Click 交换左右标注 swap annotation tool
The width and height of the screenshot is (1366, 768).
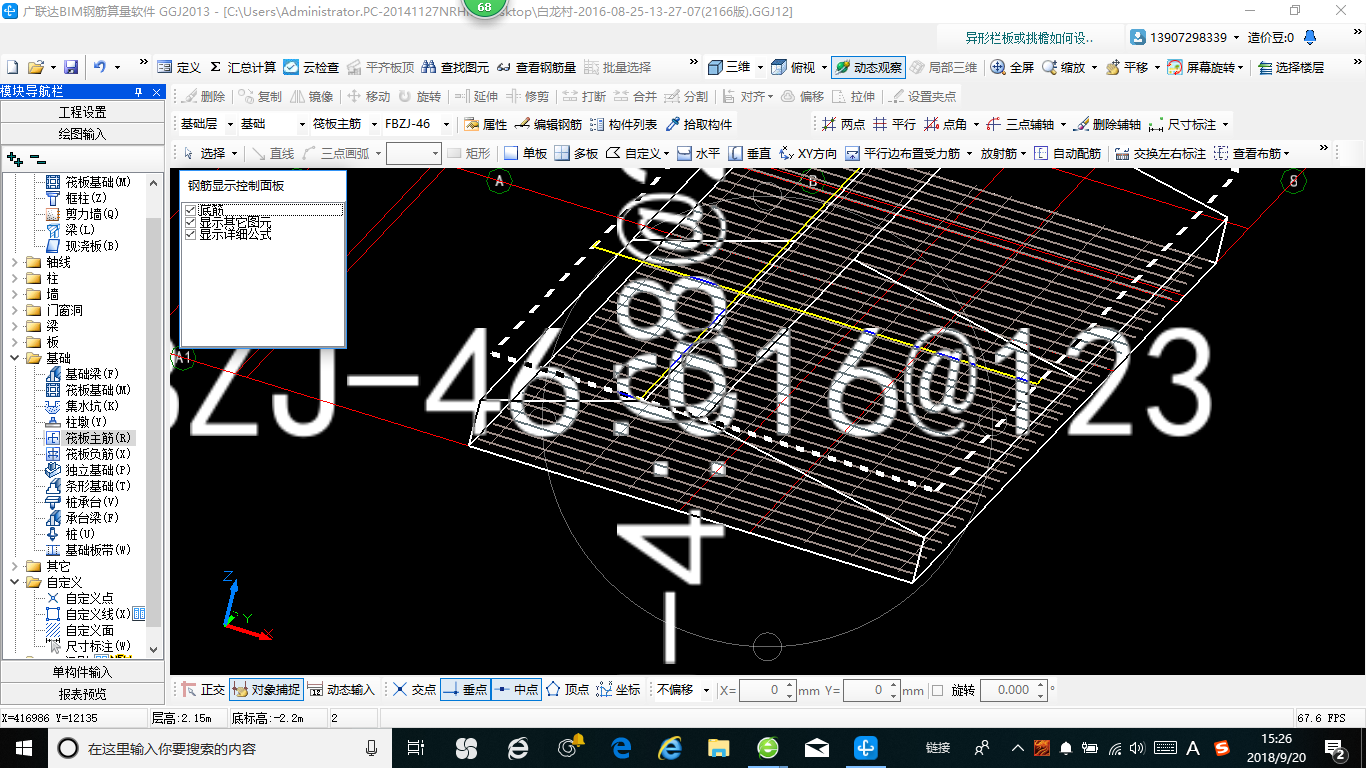pyautogui.click(x=1160, y=153)
